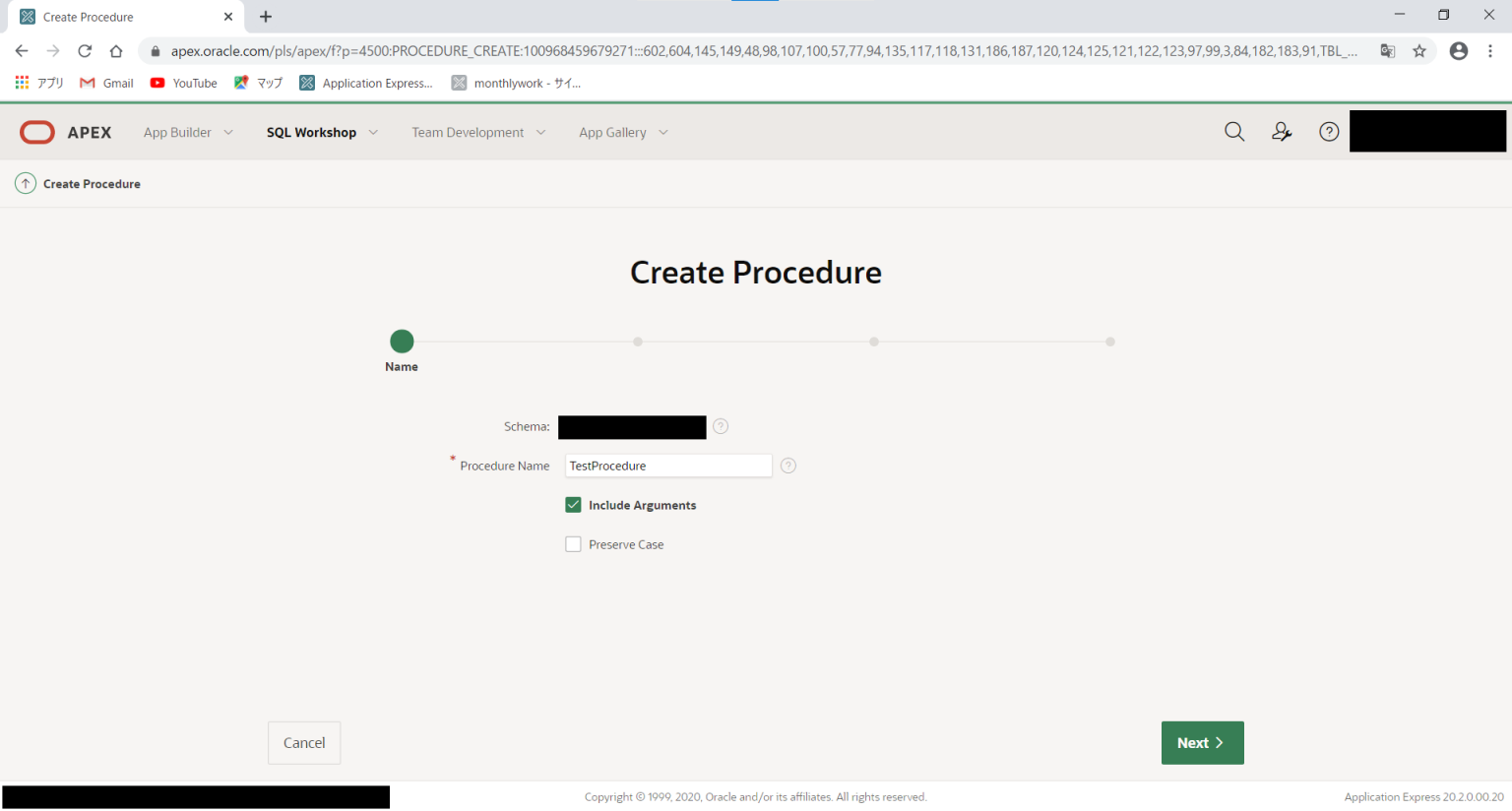Expand the App Builder dropdown arrow
This screenshot has width=1512, height=811.
click(x=228, y=133)
